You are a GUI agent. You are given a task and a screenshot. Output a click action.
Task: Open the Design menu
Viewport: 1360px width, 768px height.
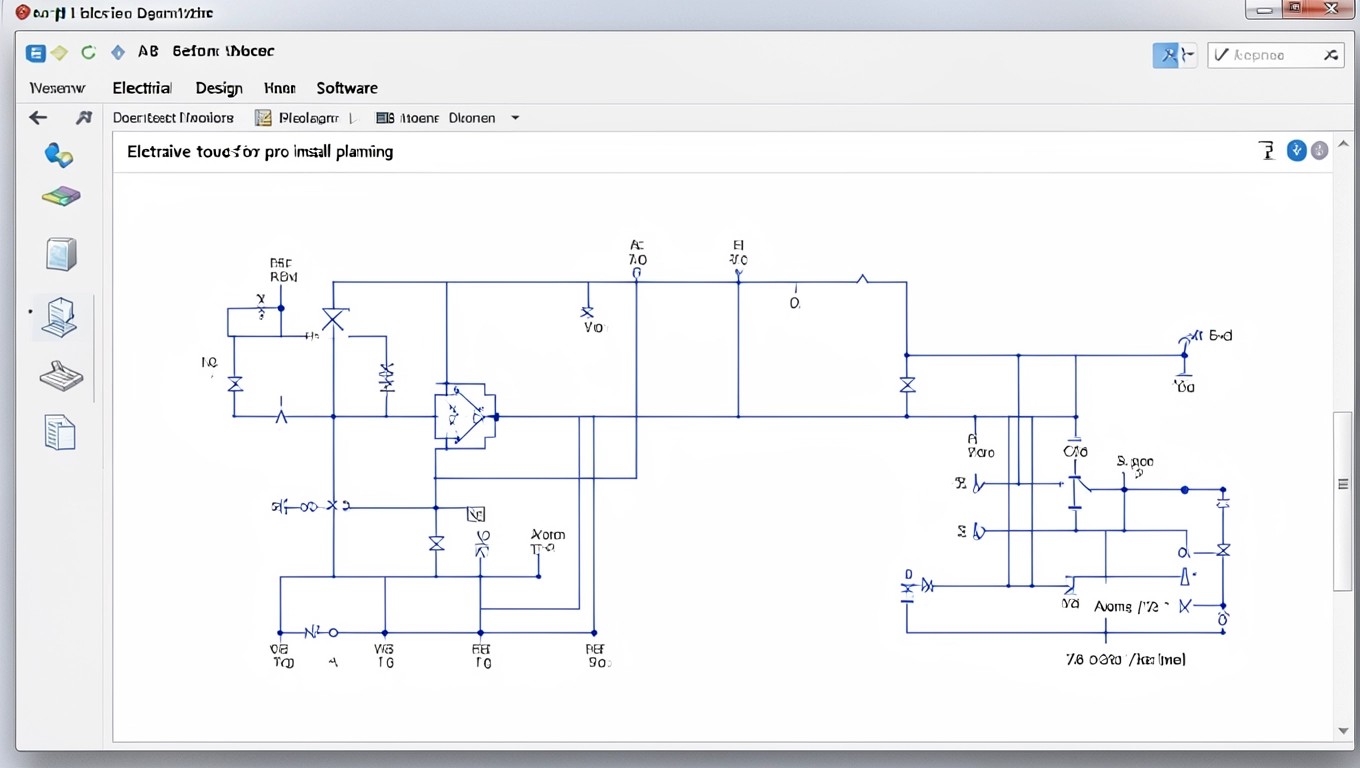(x=218, y=88)
